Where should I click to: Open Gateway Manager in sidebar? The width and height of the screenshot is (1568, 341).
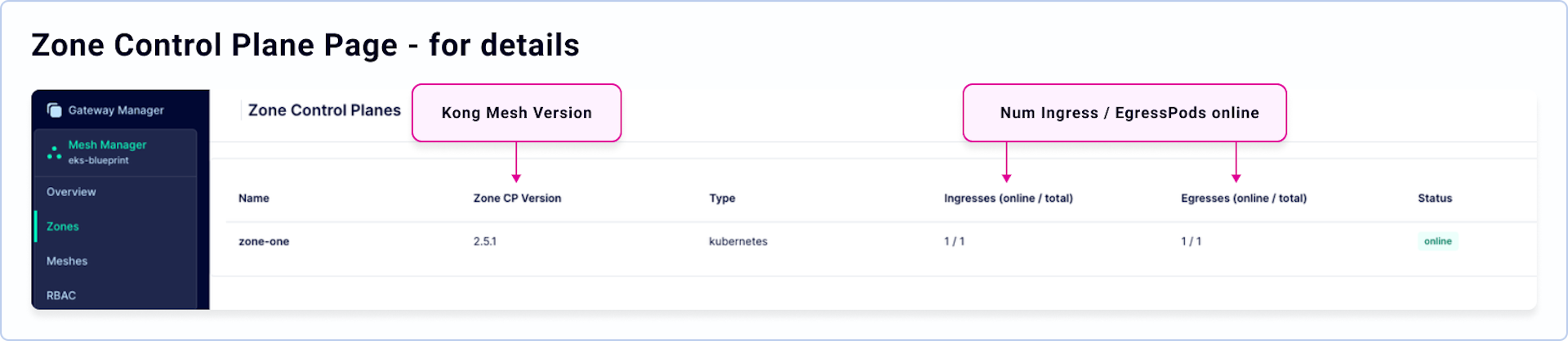(115, 110)
